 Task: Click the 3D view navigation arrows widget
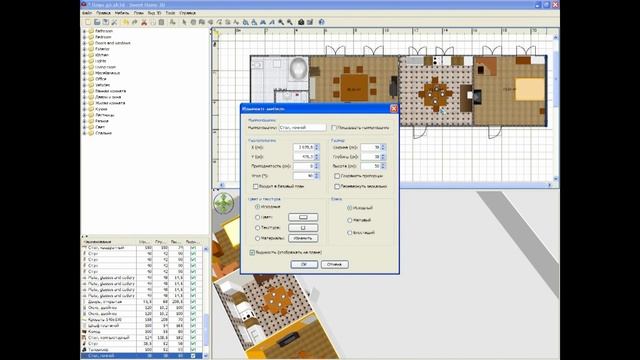[x=224, y=203]
